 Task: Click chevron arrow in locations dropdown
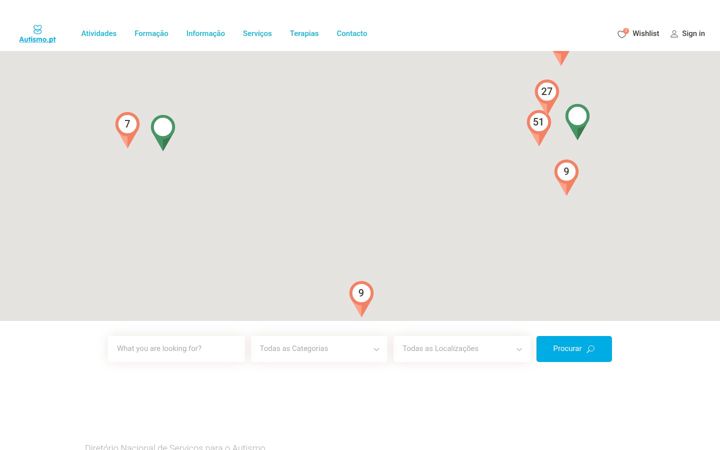tap(519, 349)
